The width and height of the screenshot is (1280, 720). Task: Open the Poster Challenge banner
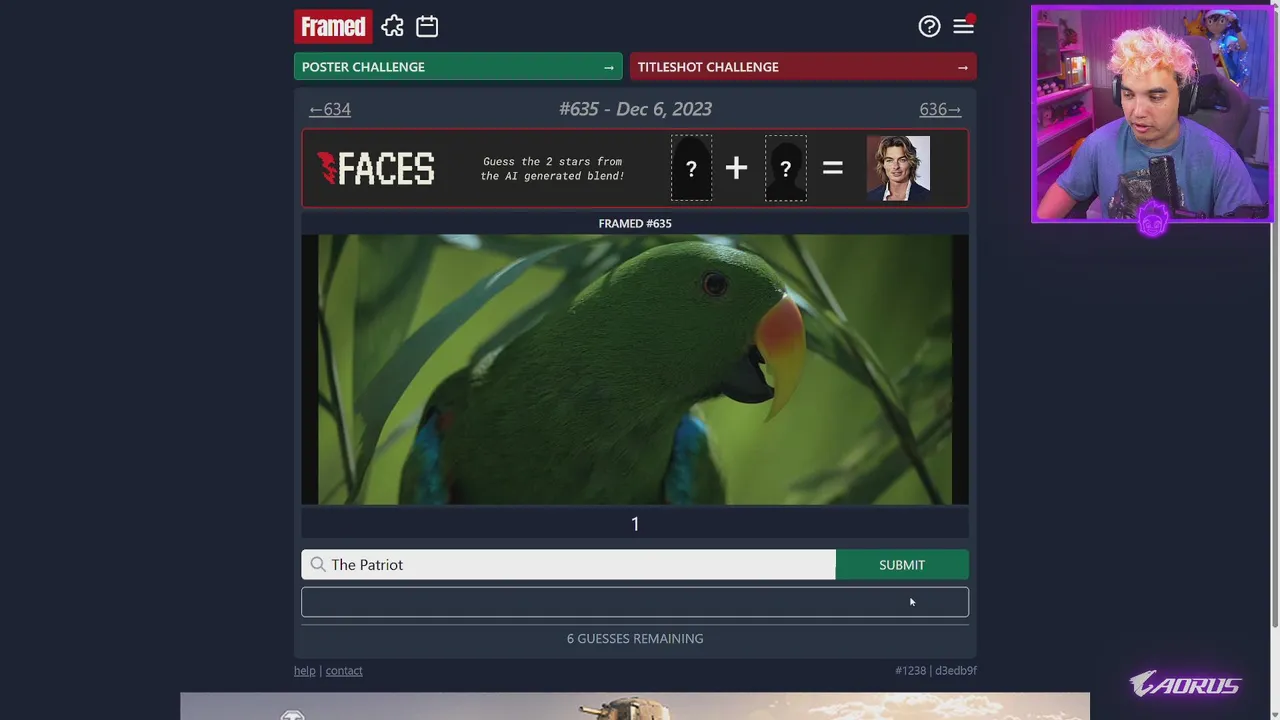(458, 67)
